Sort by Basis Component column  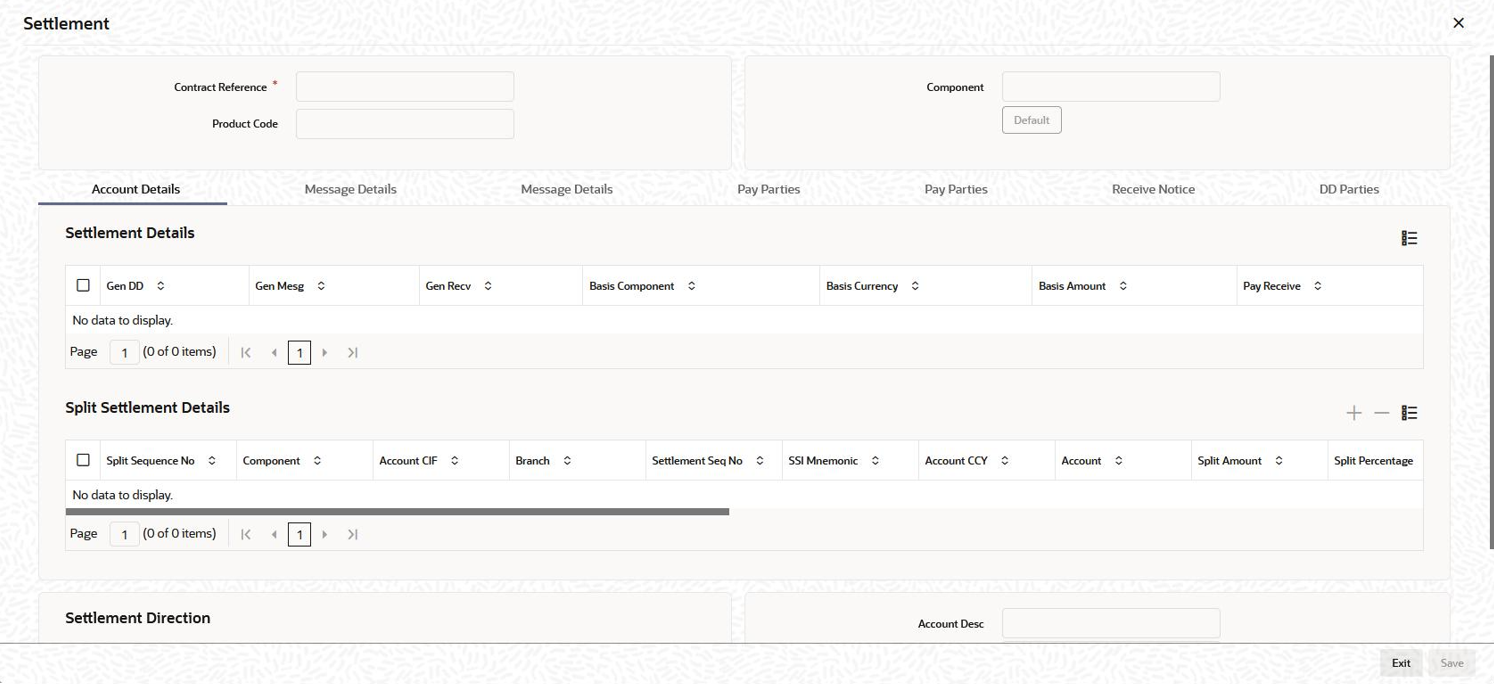tap(691, 286)
